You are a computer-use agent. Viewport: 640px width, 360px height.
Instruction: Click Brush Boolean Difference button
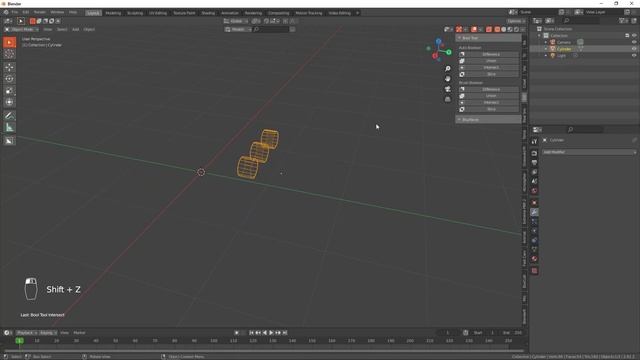488,89
